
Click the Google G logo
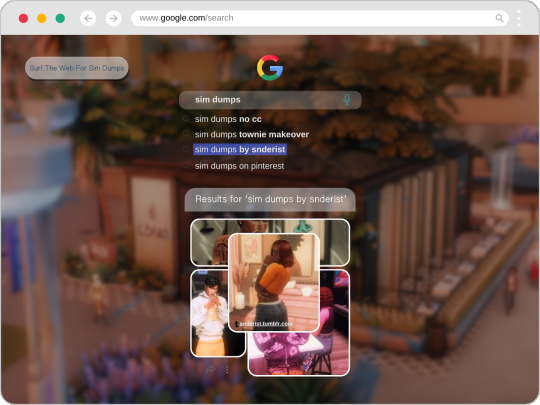tap(270, 68)
